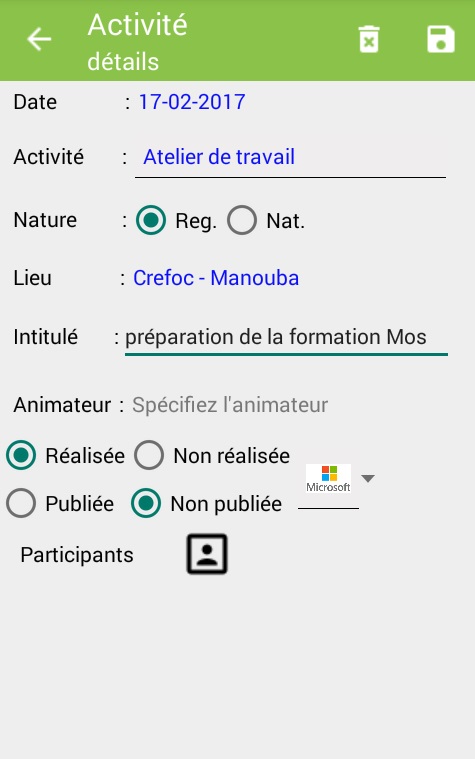Tap the back arrow icon
Viewport: 475px width, 759px height.
39,39
